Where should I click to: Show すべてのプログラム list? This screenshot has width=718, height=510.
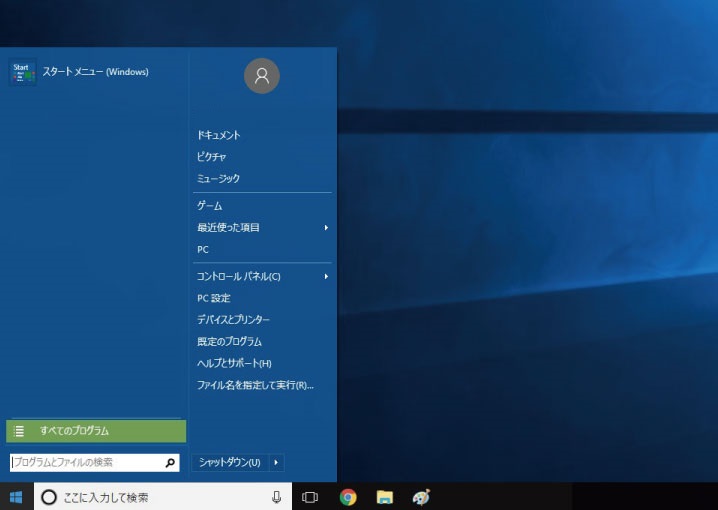click(x=96, y=431)
